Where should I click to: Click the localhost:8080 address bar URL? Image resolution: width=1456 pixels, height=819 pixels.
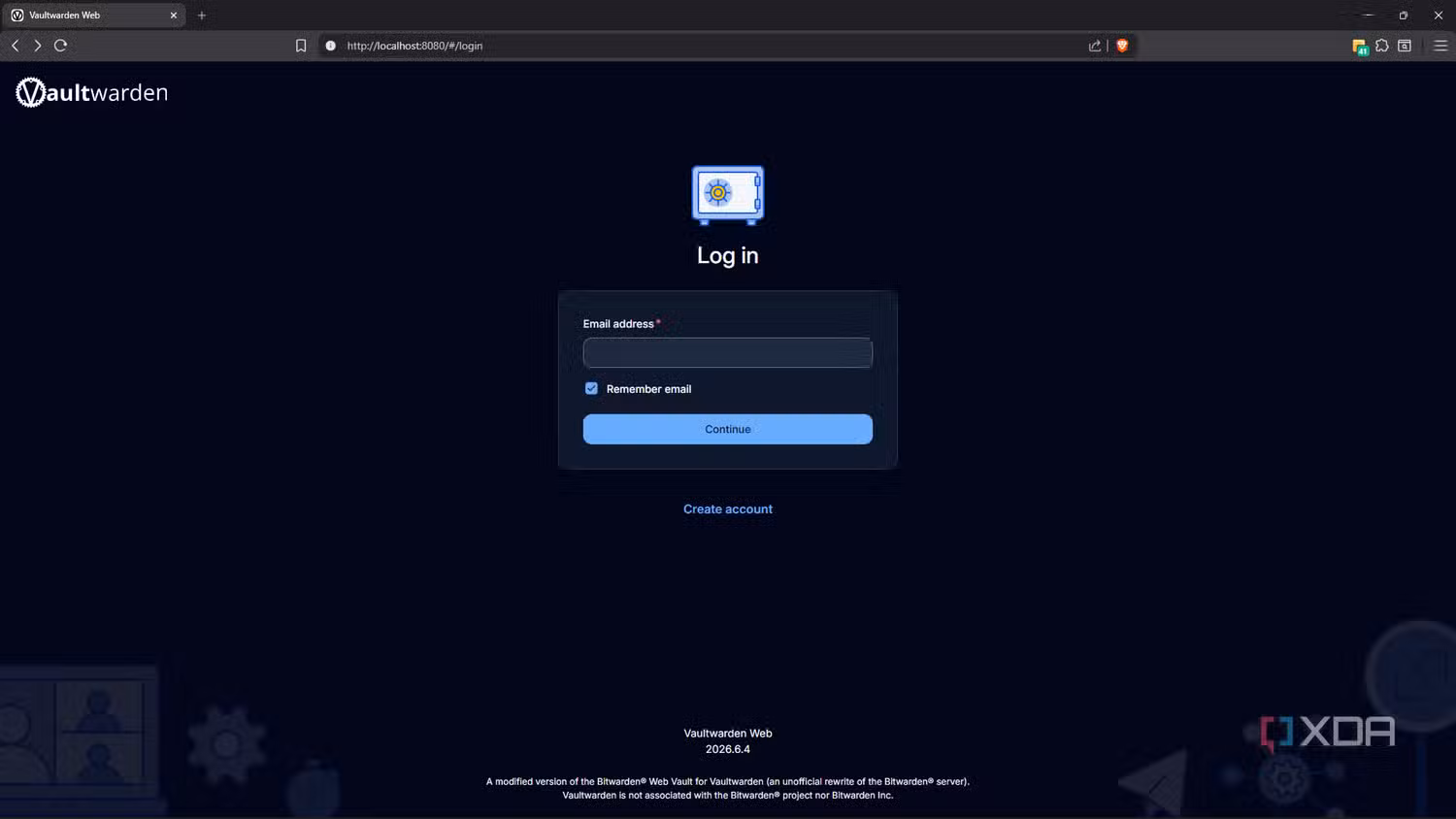pyautogui.click(x=414, y=46)
